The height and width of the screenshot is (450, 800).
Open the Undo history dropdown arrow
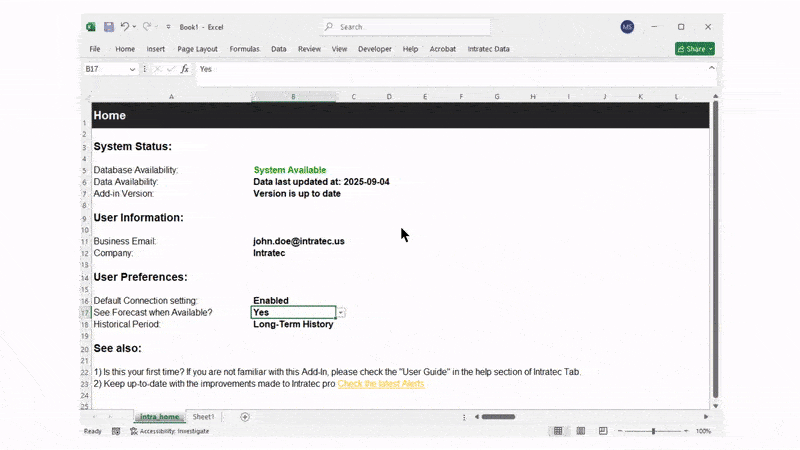(134, 27)
